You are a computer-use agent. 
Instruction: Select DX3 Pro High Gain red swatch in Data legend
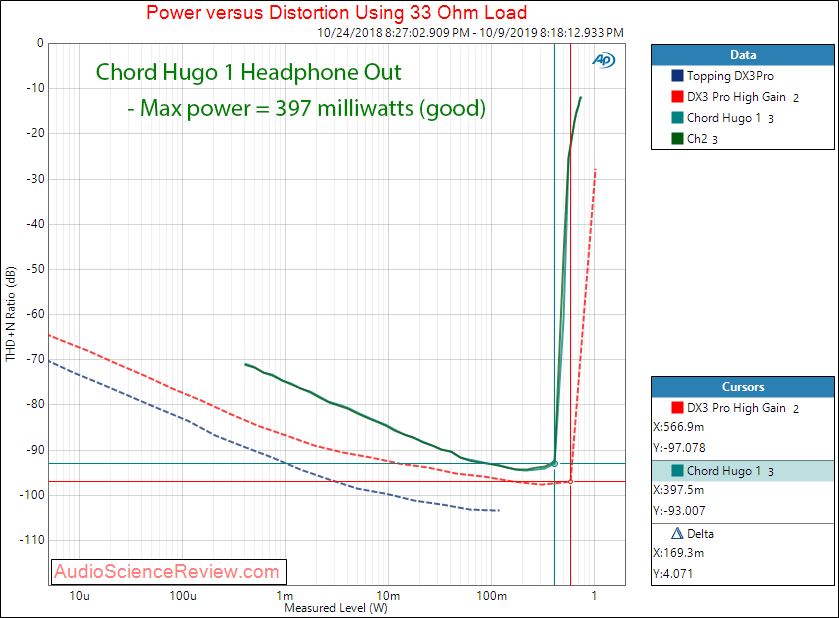677,96
